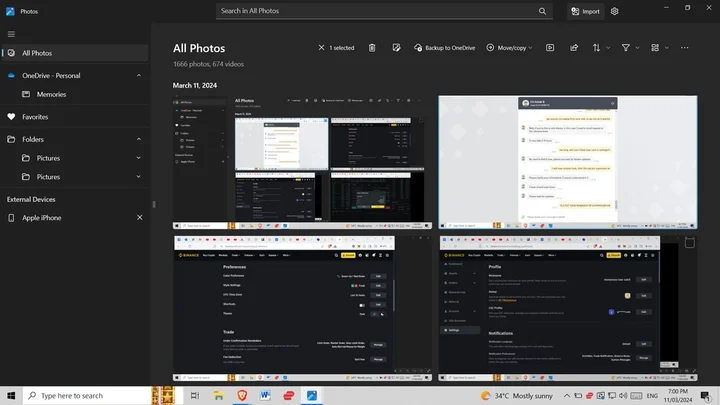Image resolution: width=720 pixels, height=405 pixels.
Task: Click the Favorites heart icon
Action: 11,117
